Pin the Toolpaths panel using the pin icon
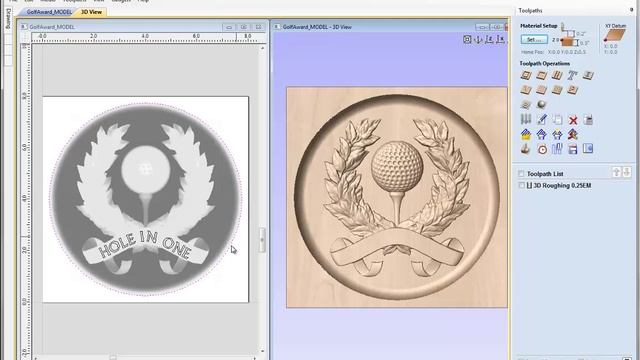 coord(631,10)
